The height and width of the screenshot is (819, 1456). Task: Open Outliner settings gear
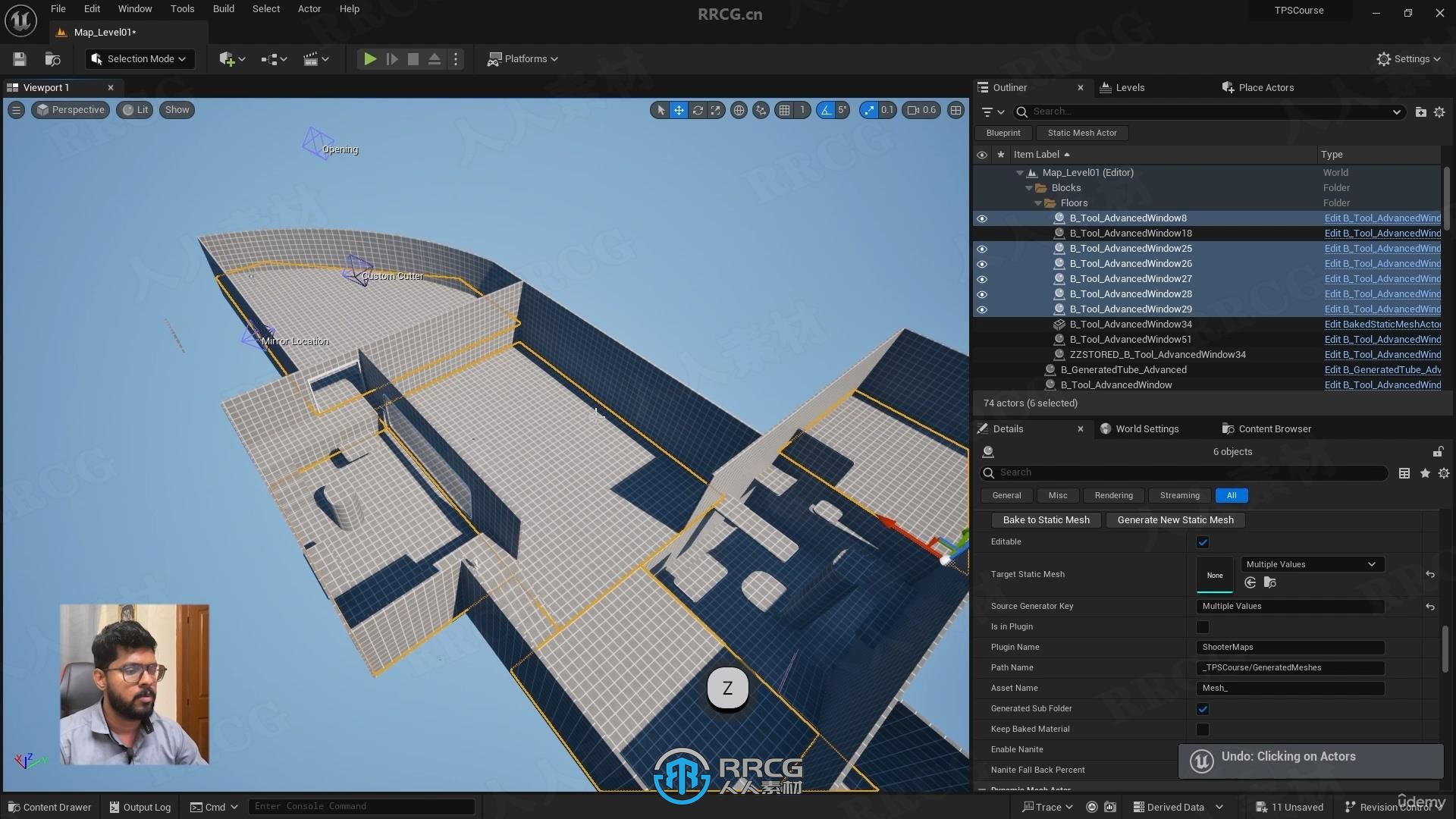tap(1439, 112)
